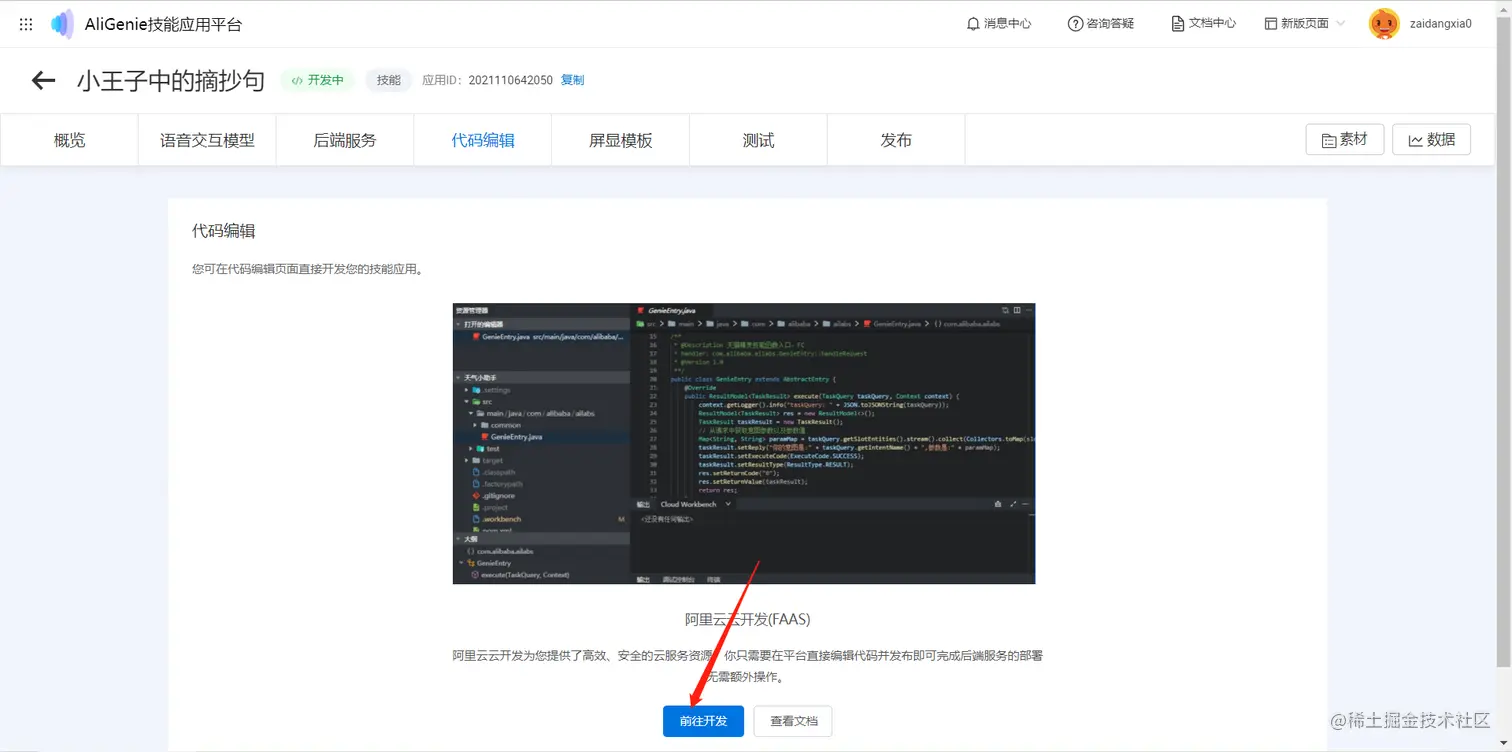The image size is (1512, 752).
Task: Open 文档中心 documentation
Action: click(x=1203, y=24)
